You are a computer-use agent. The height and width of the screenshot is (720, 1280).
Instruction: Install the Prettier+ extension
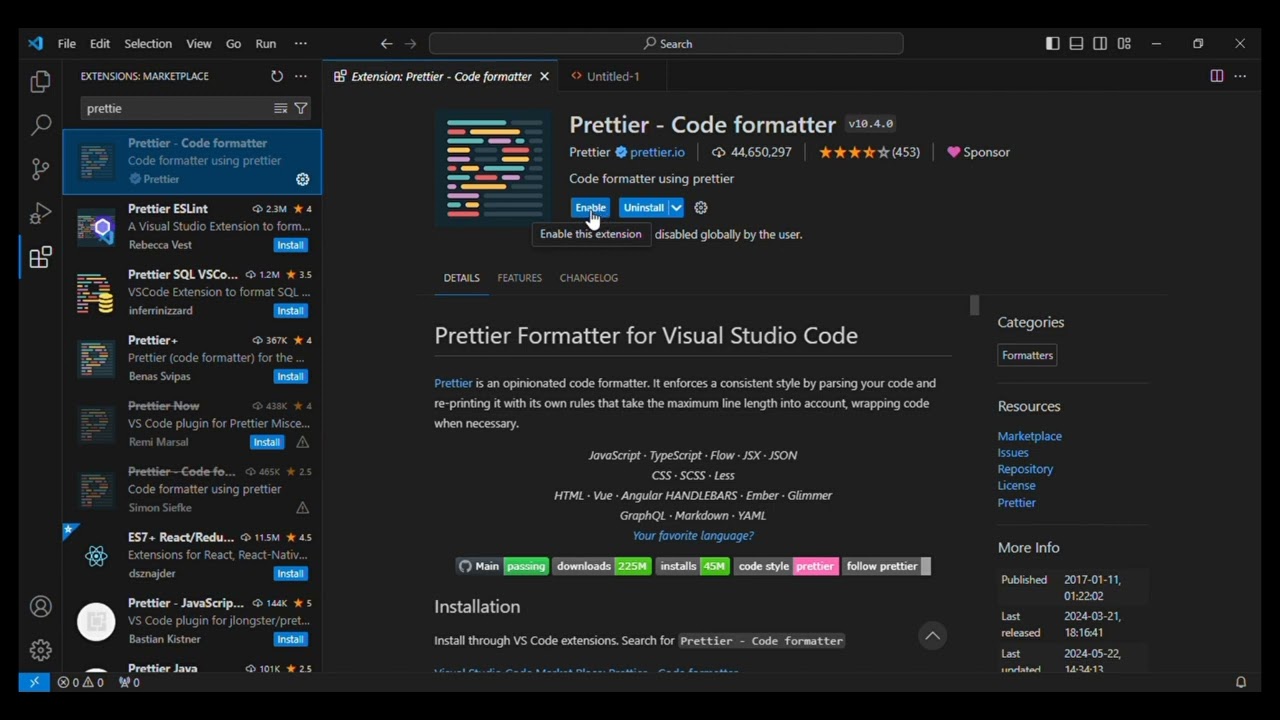click(x=290, y=377)
